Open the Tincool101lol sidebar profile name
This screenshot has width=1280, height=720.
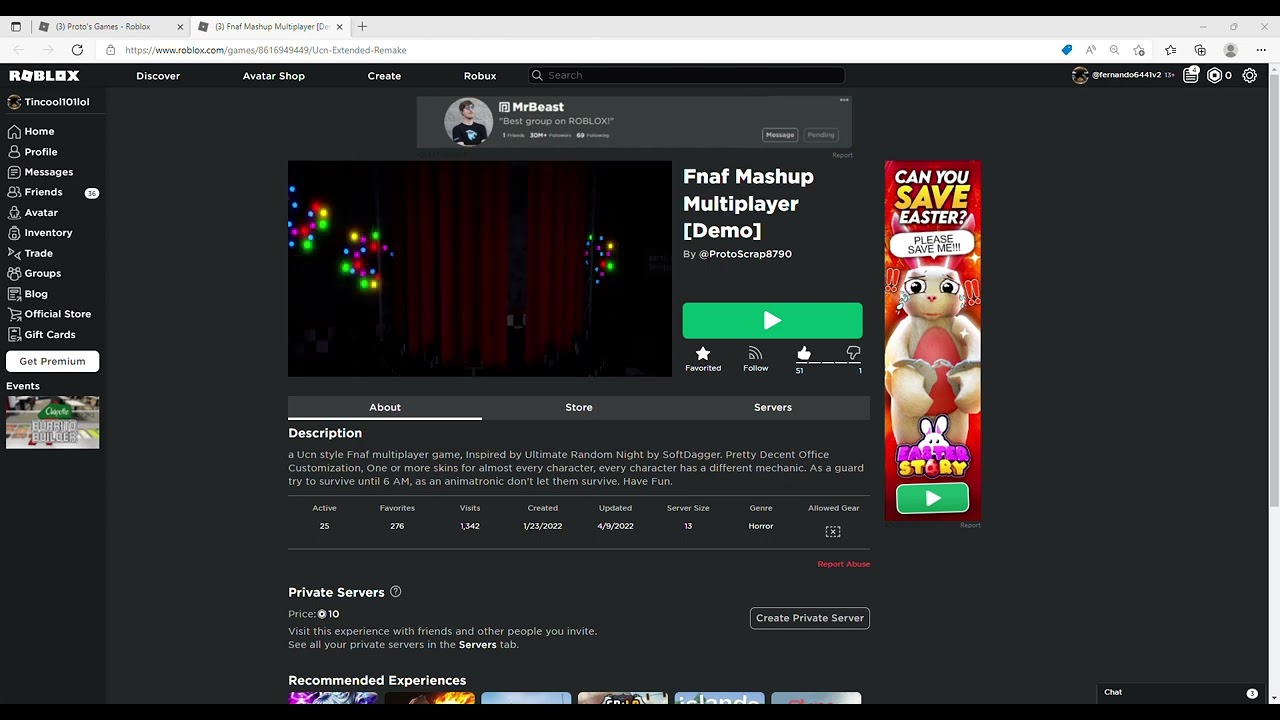coord(57,102)
